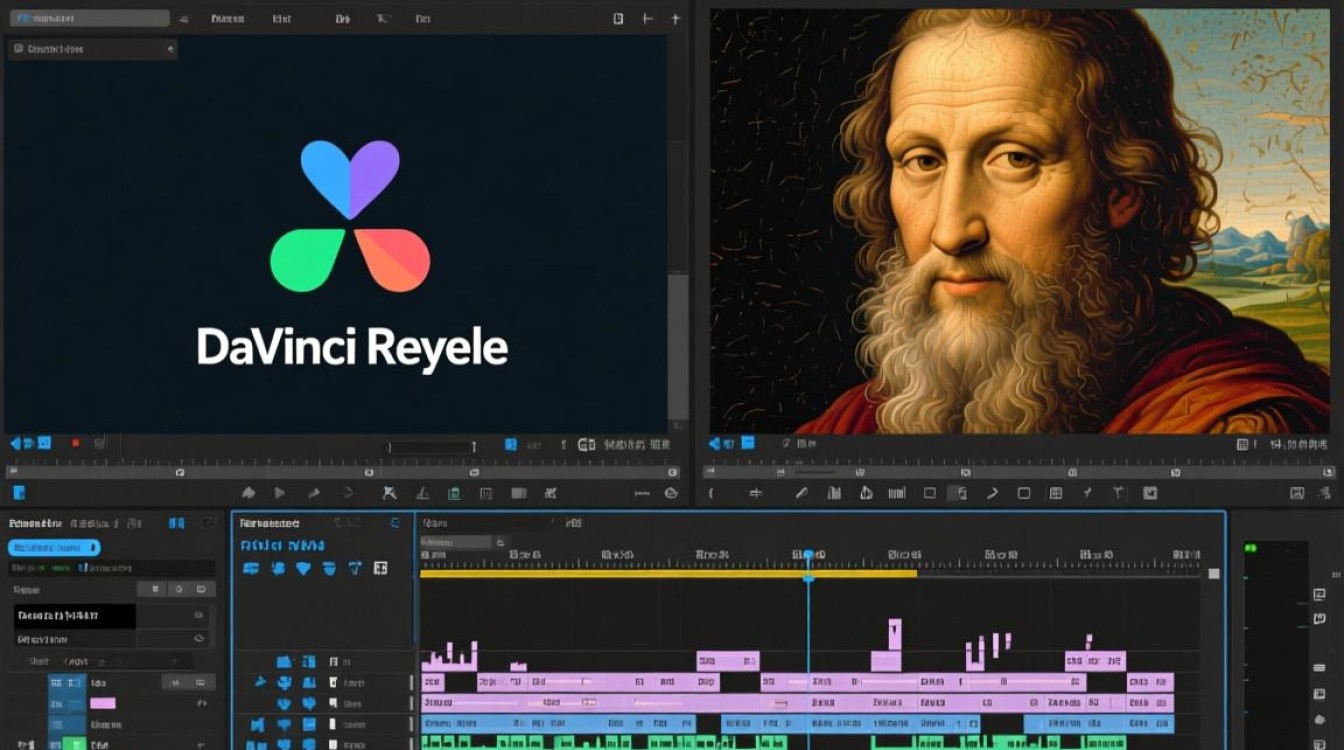Click the vertical scrollbar beside the logo viewer
This screenshot has width=1344, height=750.
point(678,345)
